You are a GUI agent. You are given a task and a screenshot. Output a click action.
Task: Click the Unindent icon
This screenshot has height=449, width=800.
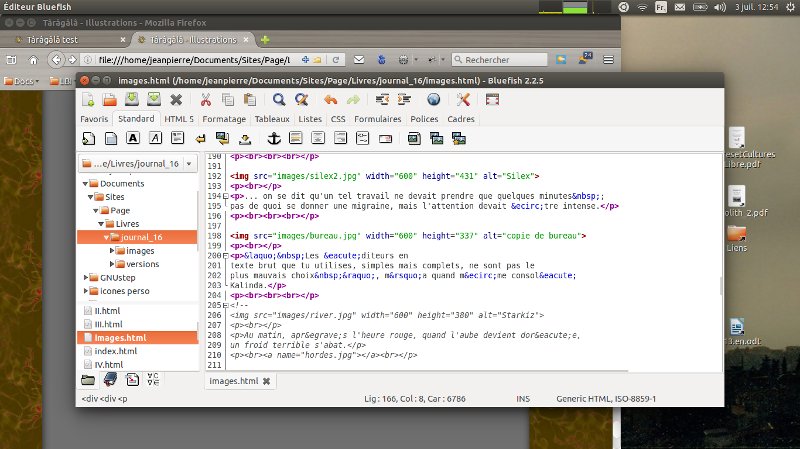pos(382,99)
